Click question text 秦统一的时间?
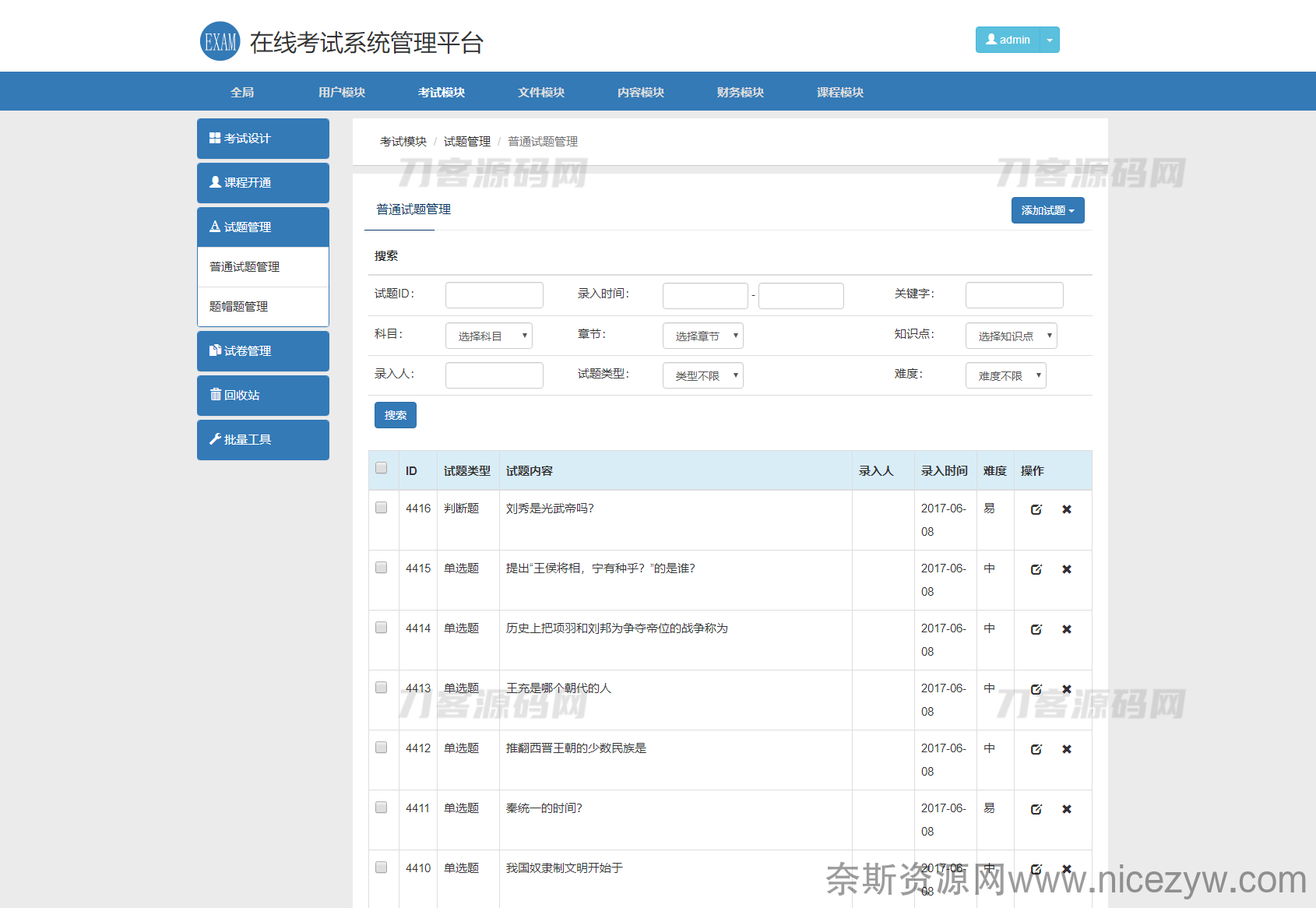Viewport: 1316px width, 908px height. click(544, 808)
